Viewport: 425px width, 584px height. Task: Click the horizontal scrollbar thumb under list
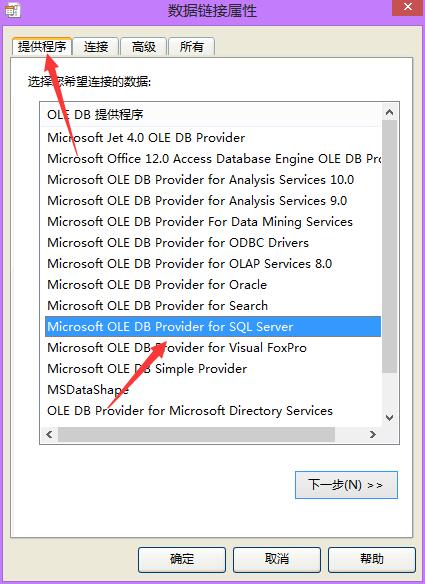coord(196,434)
